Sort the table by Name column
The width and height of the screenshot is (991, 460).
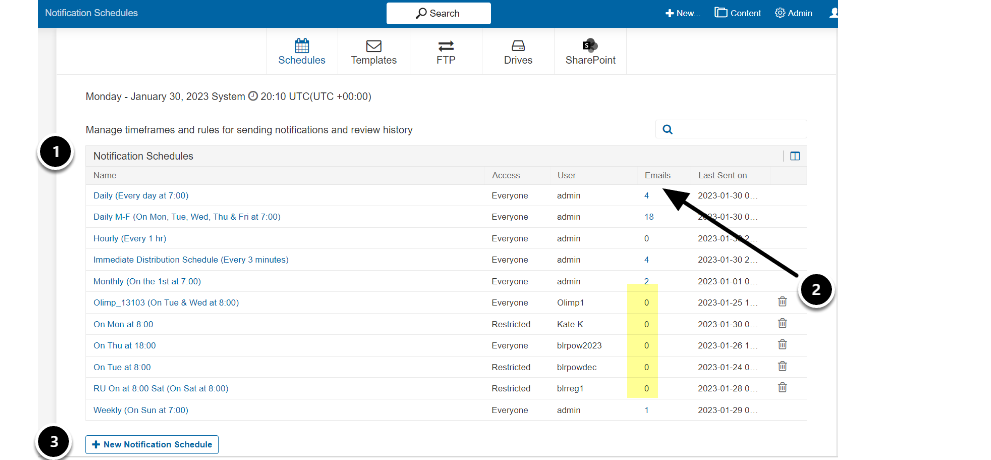[105, 175]
